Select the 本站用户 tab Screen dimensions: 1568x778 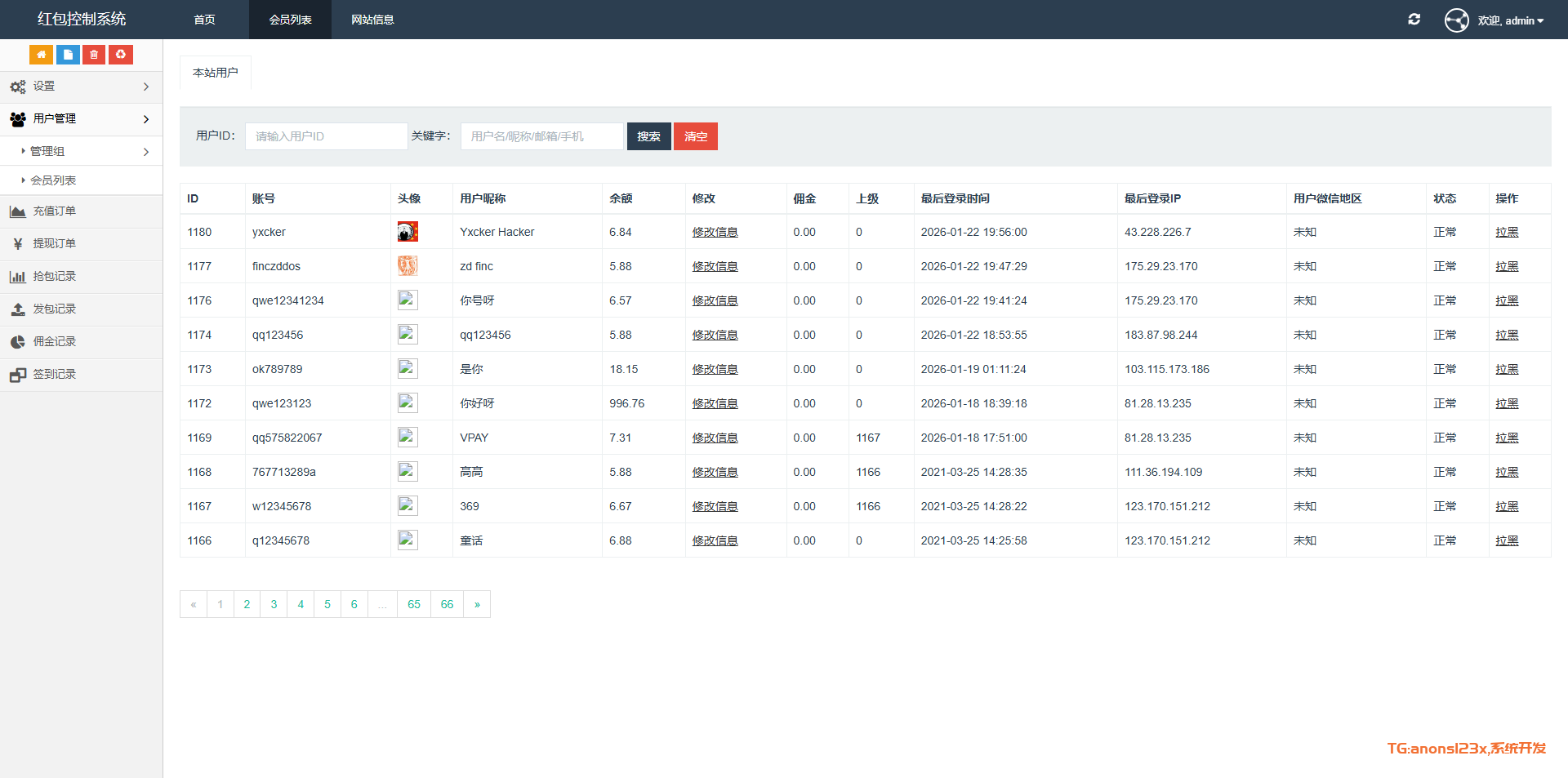216,73
